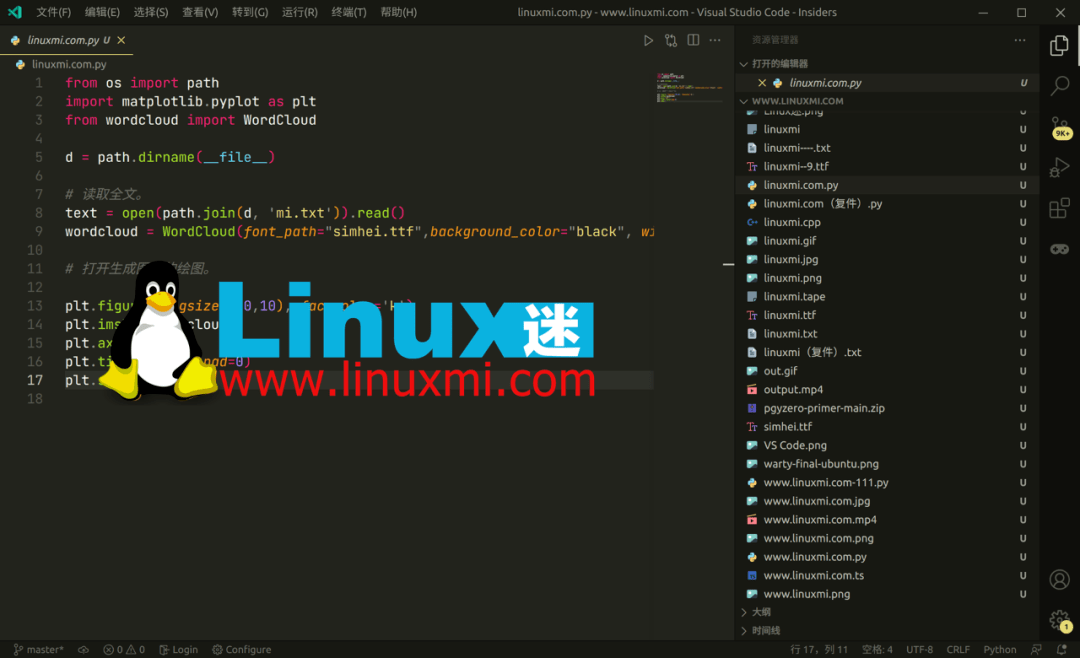Click the Manage gear icon

point(1059,620)
